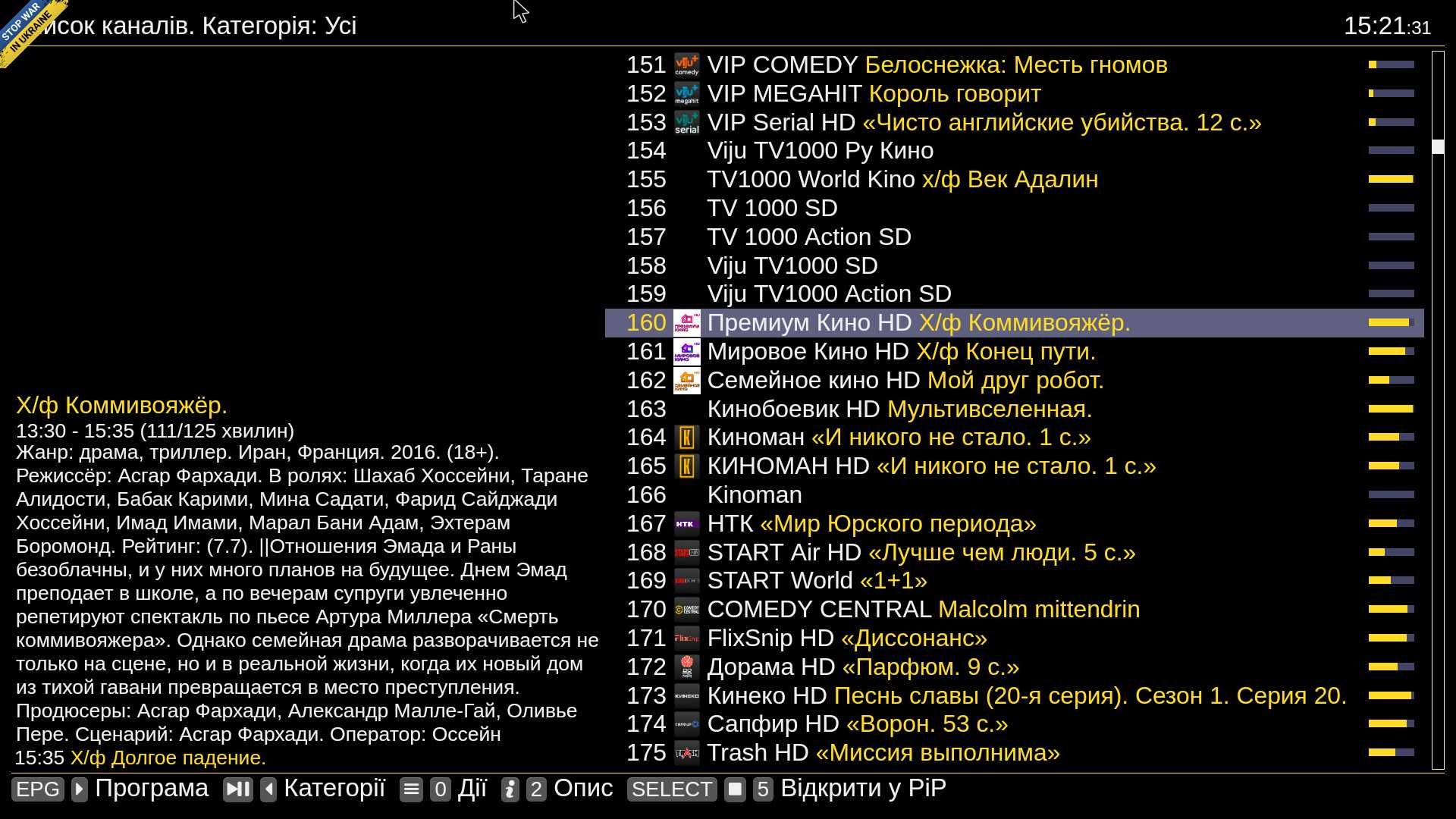Image resolution: width=1456 pixels, height=819 pixels.
Task: Select channel 170 COMEDY CENTRAL row
Action: 1015,610
